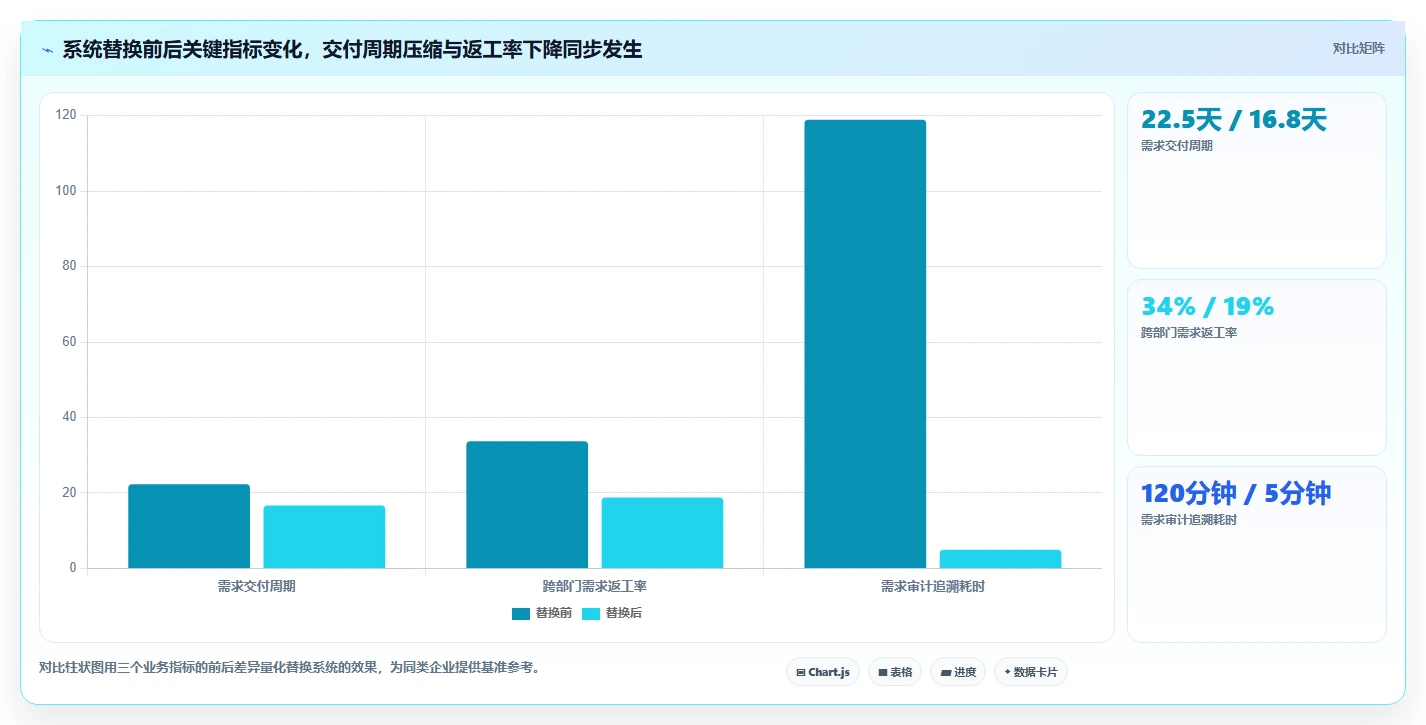Click the x-axis label 需求审计追溯耗时

pos(933,587)
